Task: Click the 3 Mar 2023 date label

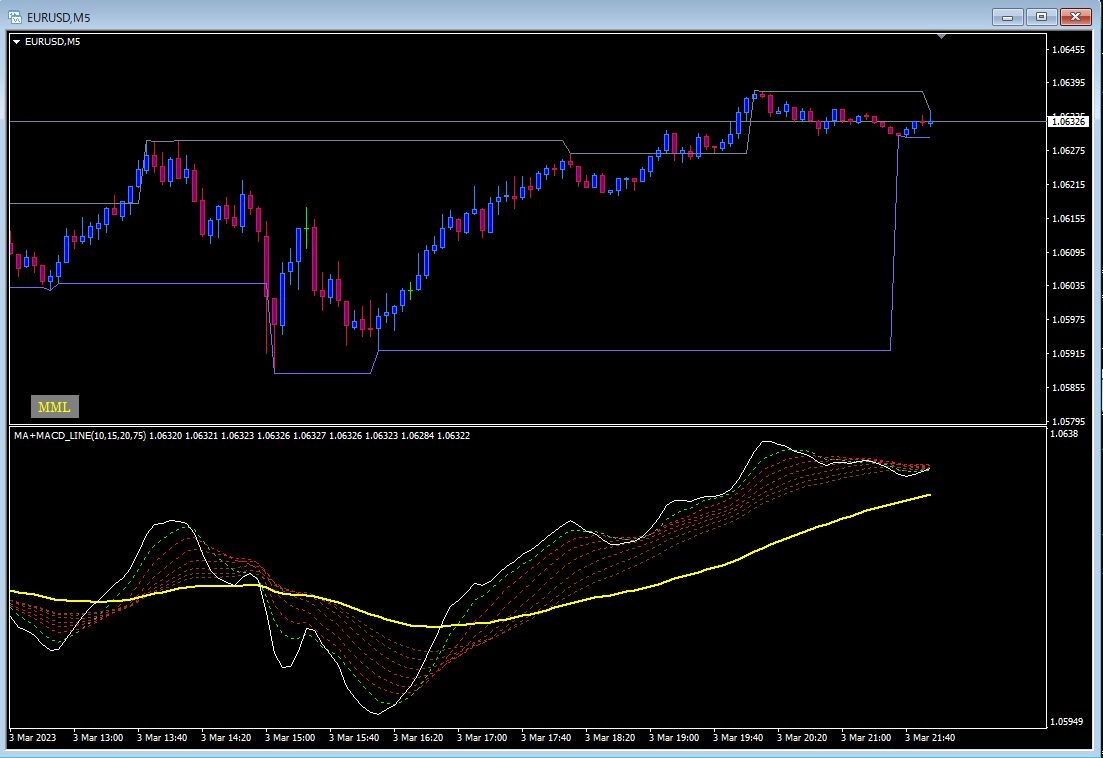Action: 35,738
